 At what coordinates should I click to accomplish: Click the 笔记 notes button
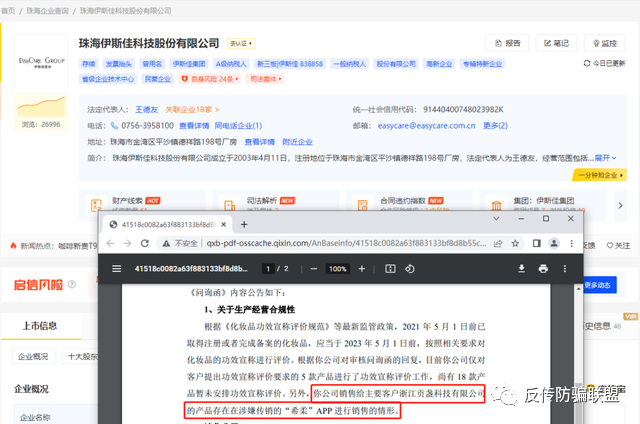tap(556, 43)
